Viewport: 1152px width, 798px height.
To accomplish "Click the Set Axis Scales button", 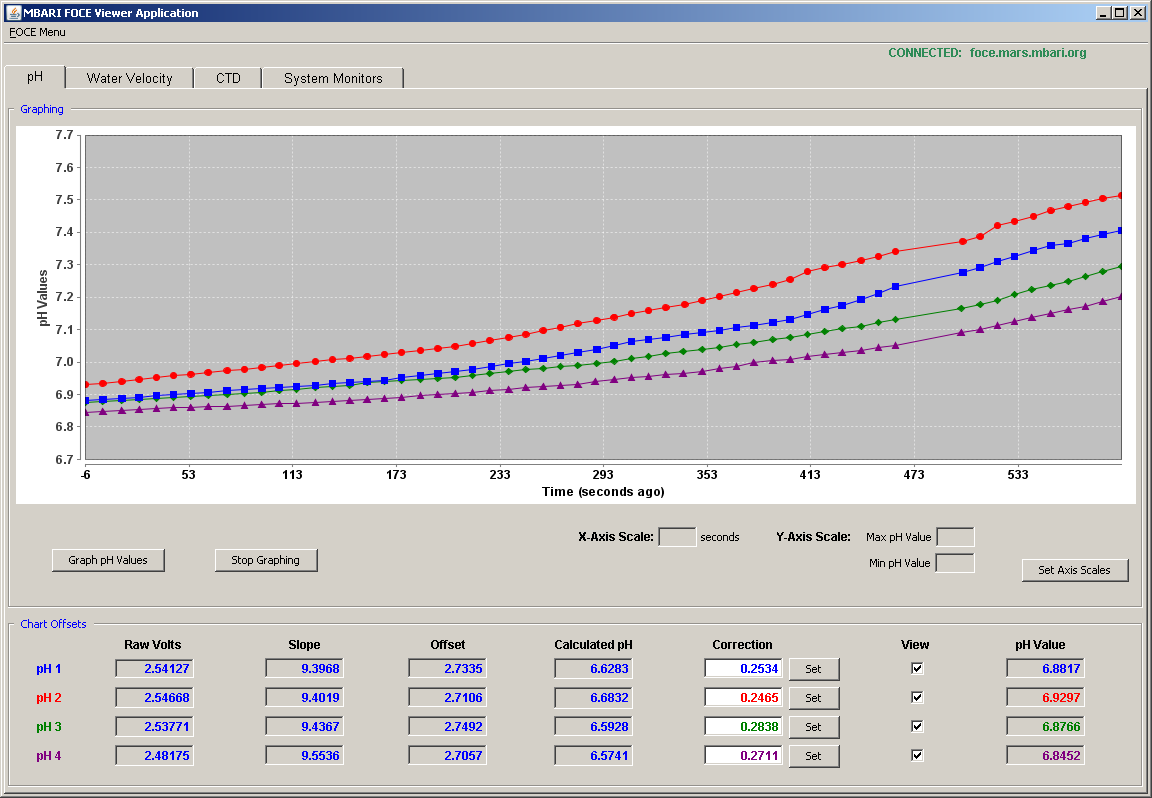I will (1075, 570).
